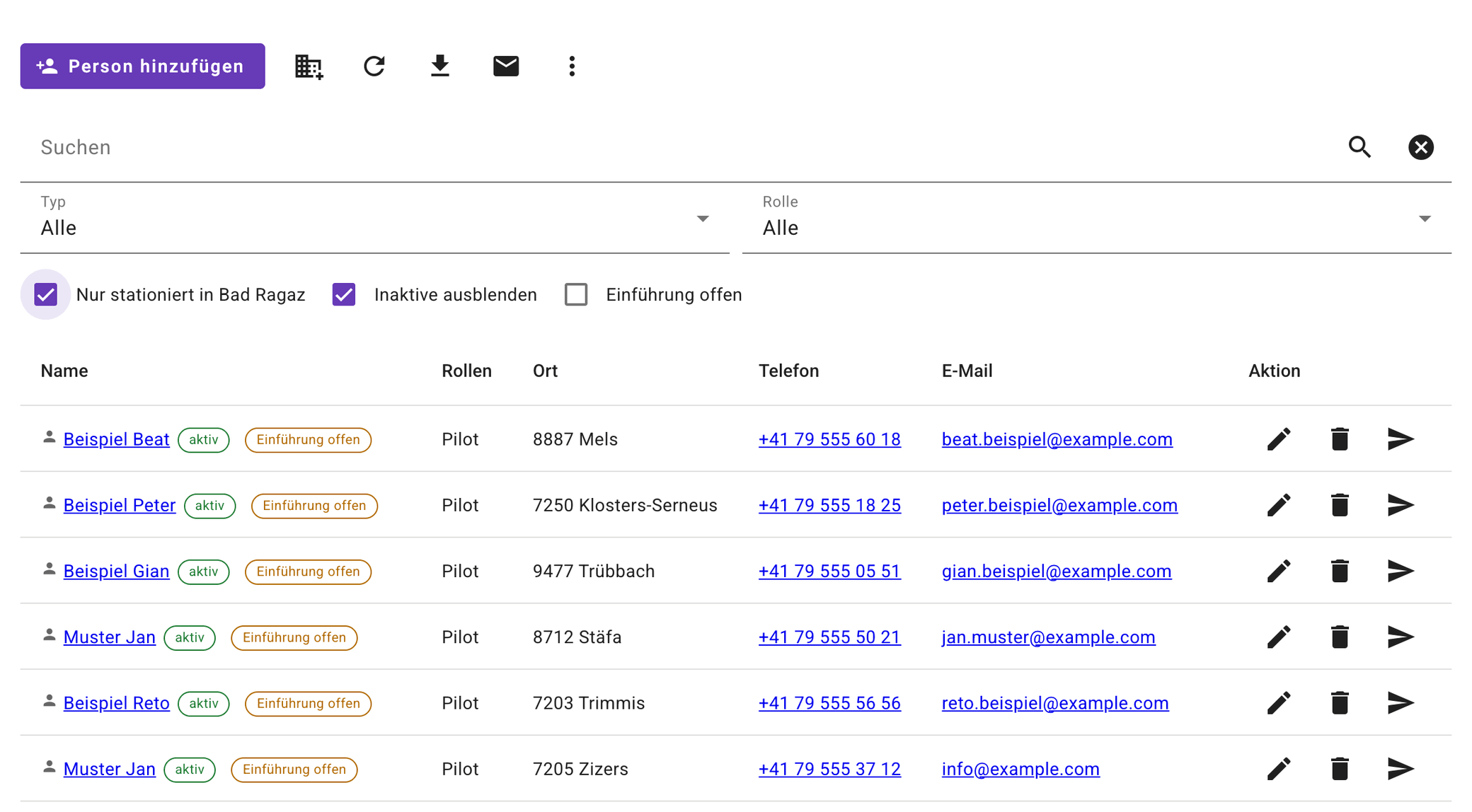
Task: Delete Beispiel Reto with trash icon
Action: pos(1340,703)
